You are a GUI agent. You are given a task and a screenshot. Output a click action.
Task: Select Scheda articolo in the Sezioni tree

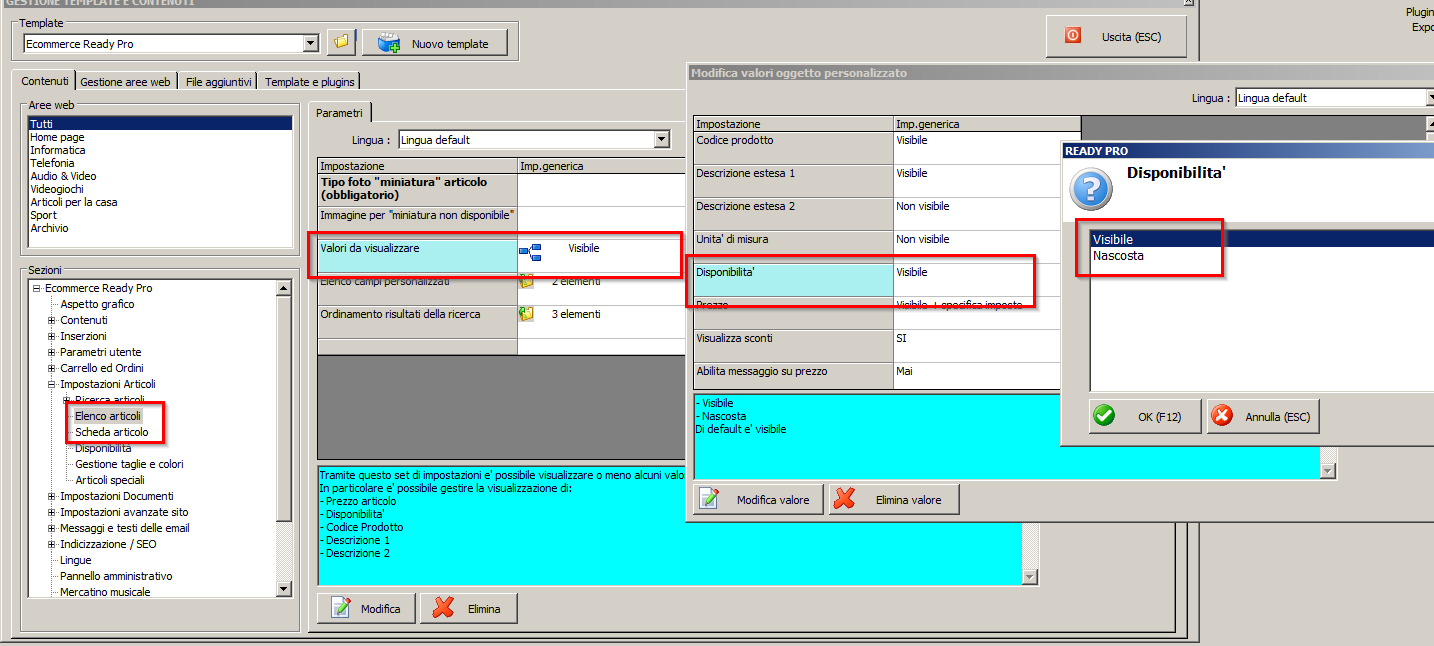tap(112, 432)
